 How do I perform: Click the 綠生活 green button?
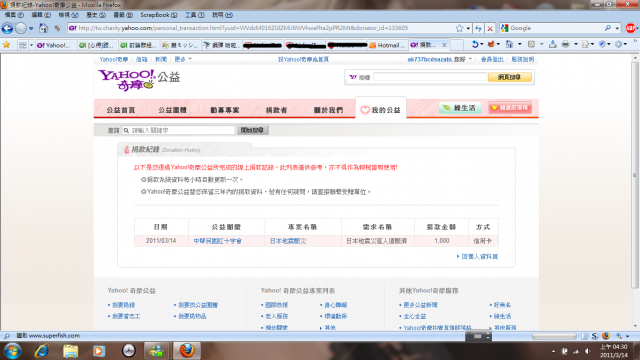click(460, 108)
